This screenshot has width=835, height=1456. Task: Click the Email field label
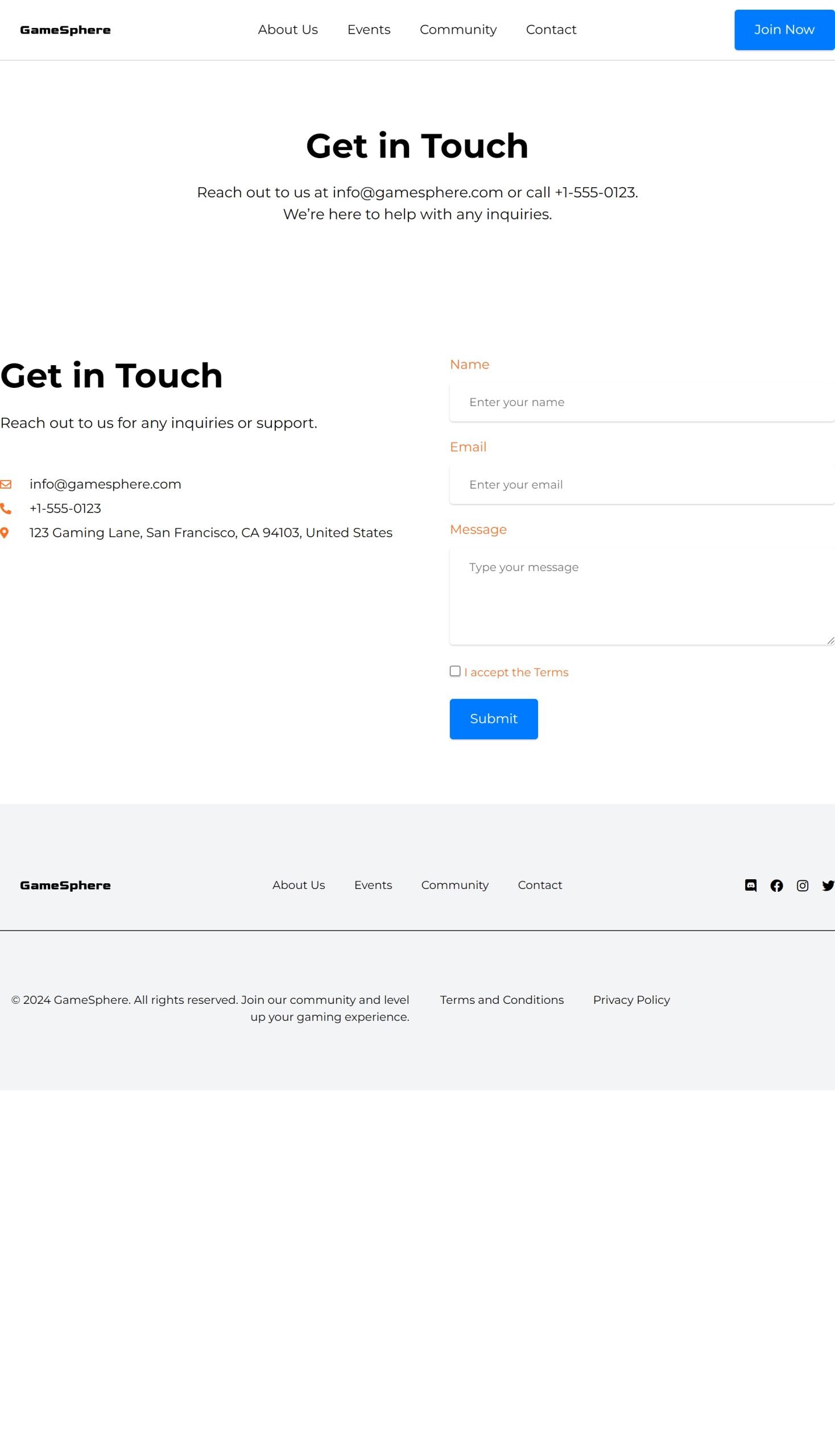click(468, 446)
